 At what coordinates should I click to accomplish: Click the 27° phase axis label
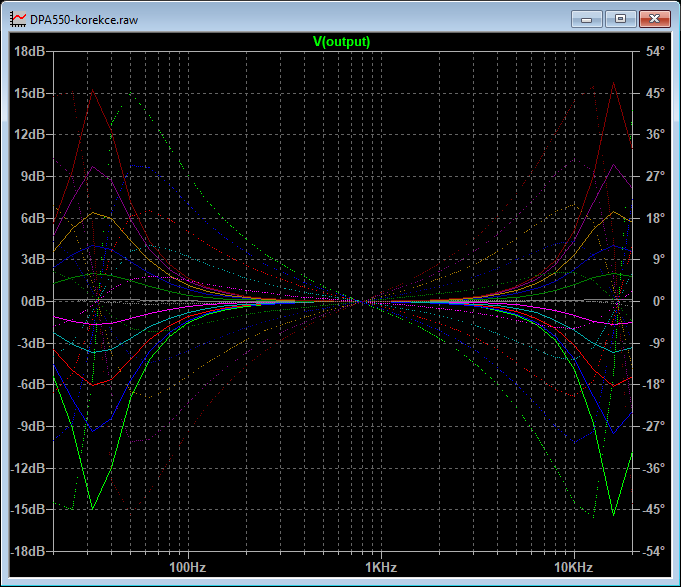coord(655,176)
